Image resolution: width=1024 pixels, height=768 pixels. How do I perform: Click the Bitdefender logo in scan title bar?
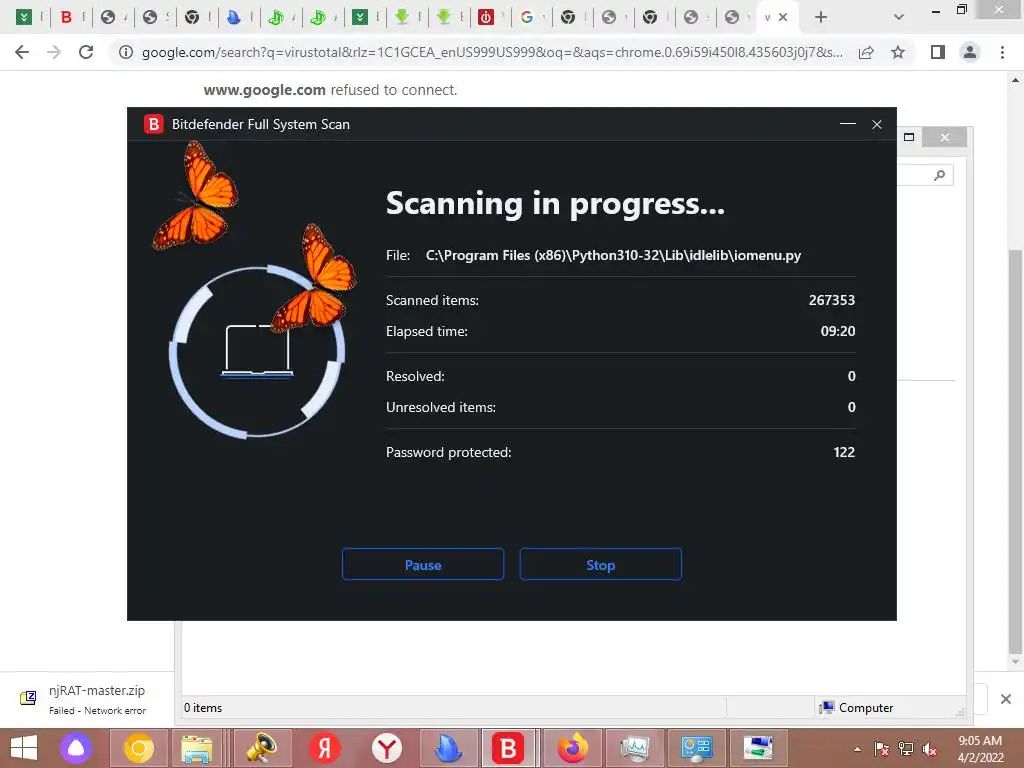click(x=153, y=124)
